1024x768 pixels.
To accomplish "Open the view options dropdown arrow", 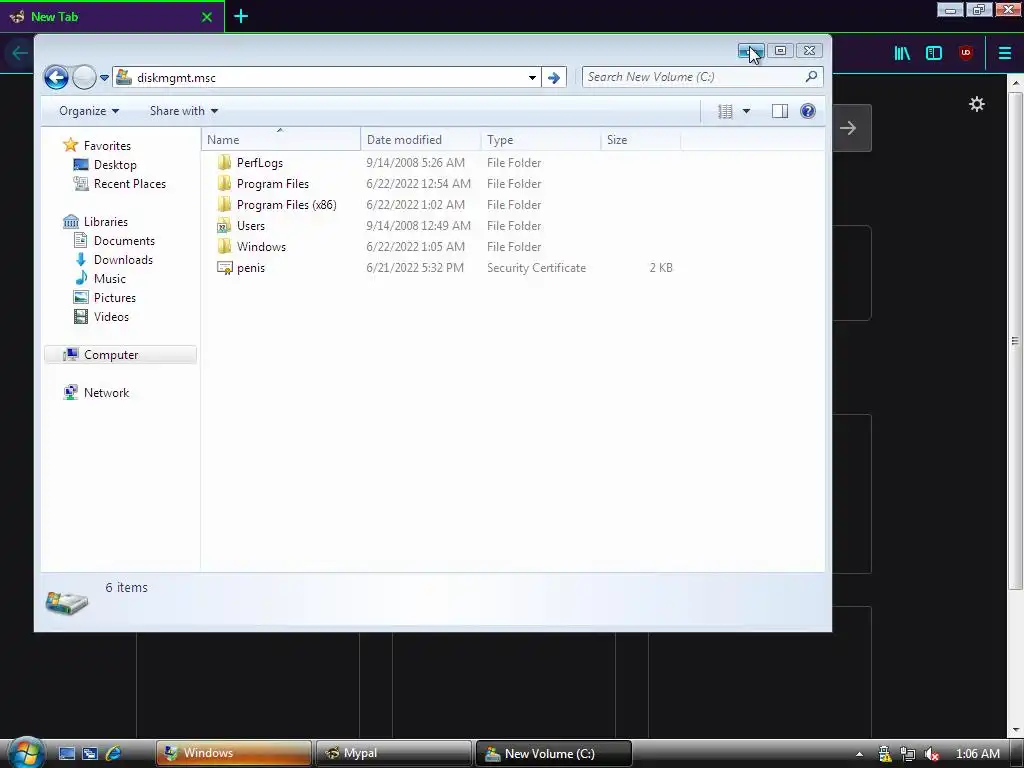I will tap(746, 111).
